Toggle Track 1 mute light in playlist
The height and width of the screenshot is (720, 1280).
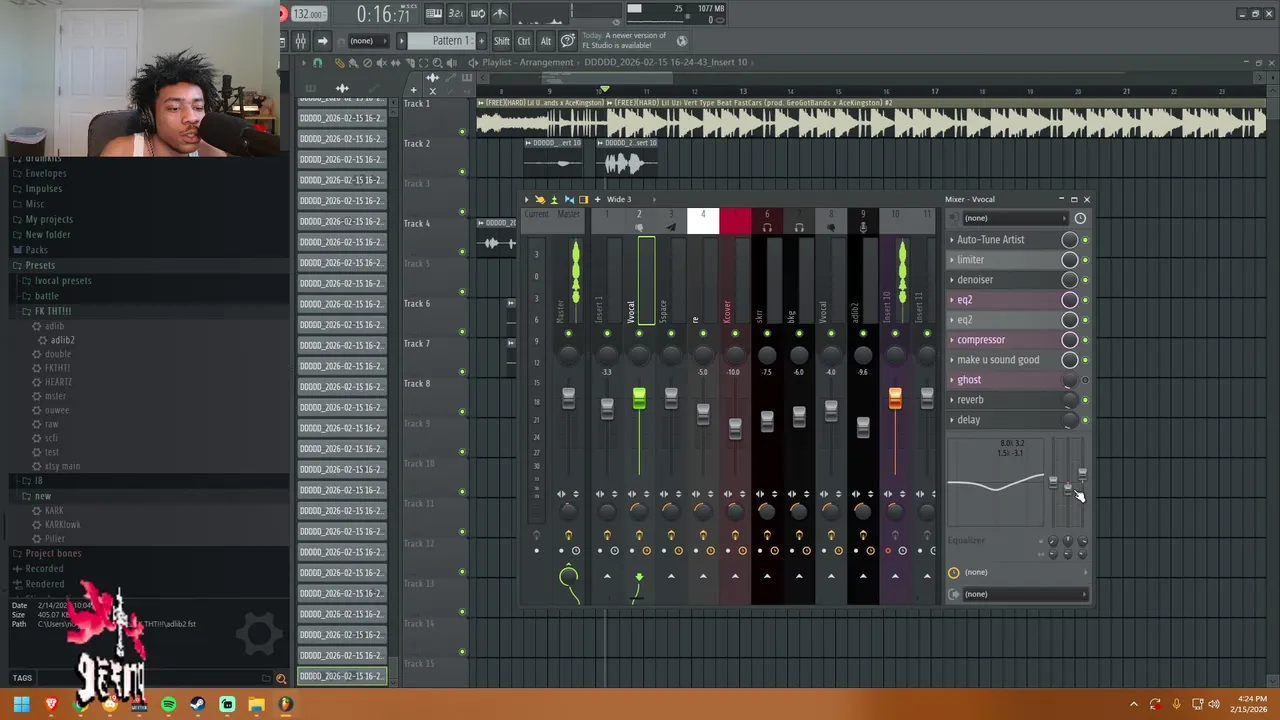click(462, 132)
